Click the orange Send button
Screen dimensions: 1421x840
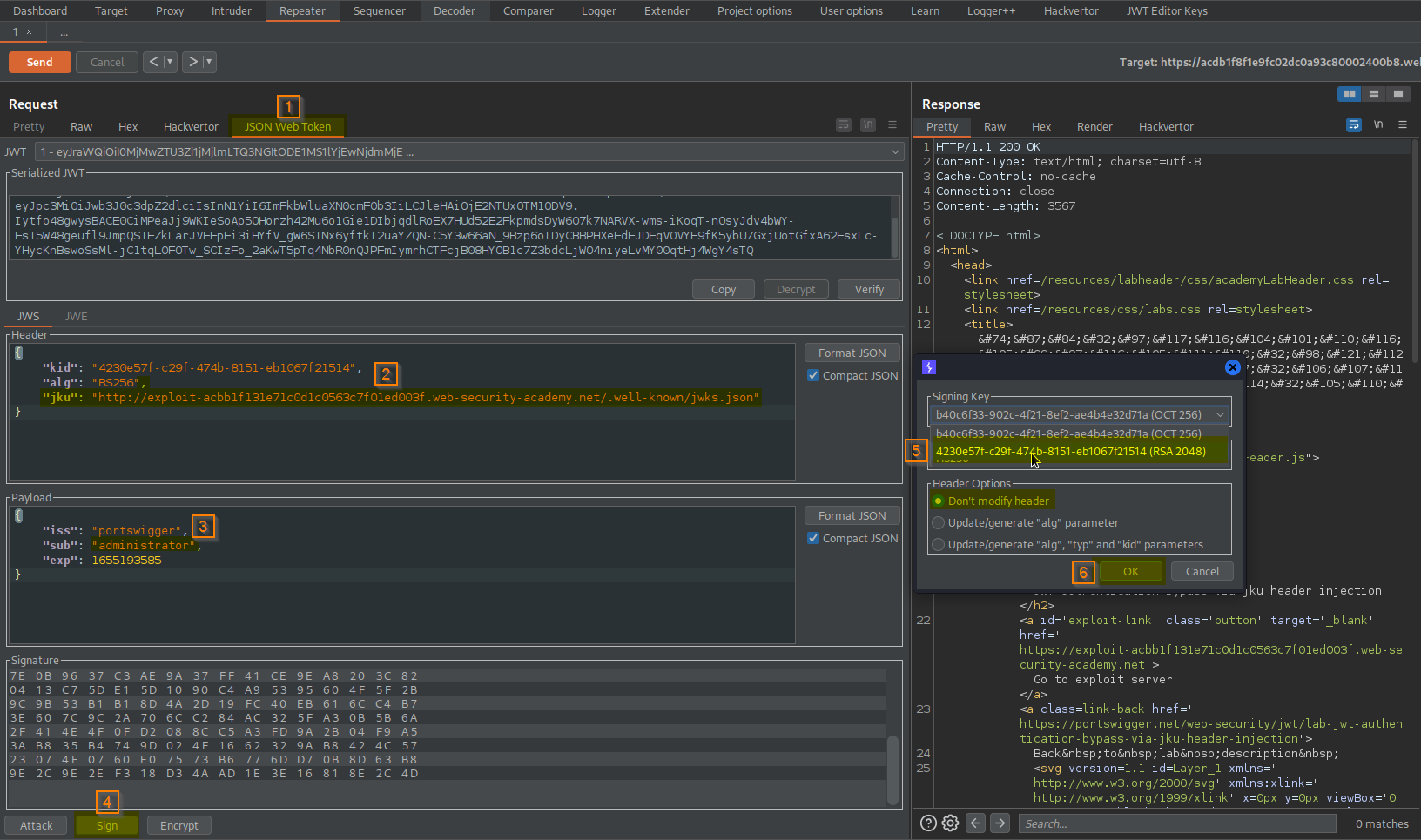tap(40, 62)
